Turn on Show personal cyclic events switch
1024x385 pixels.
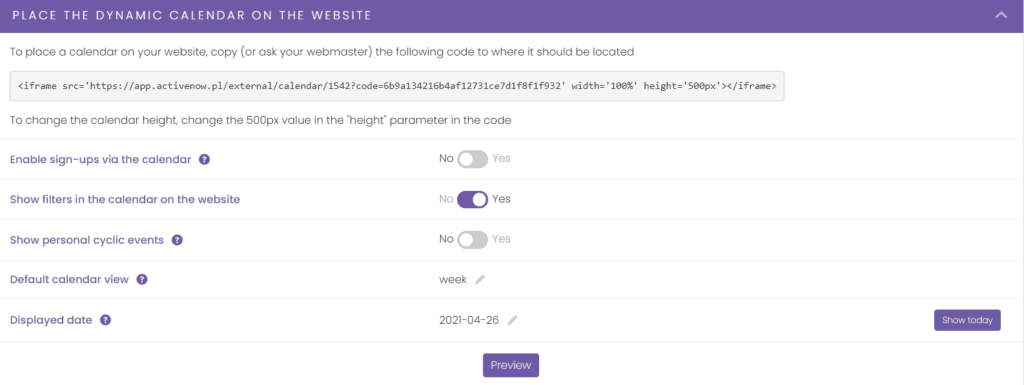coord(472,240)
